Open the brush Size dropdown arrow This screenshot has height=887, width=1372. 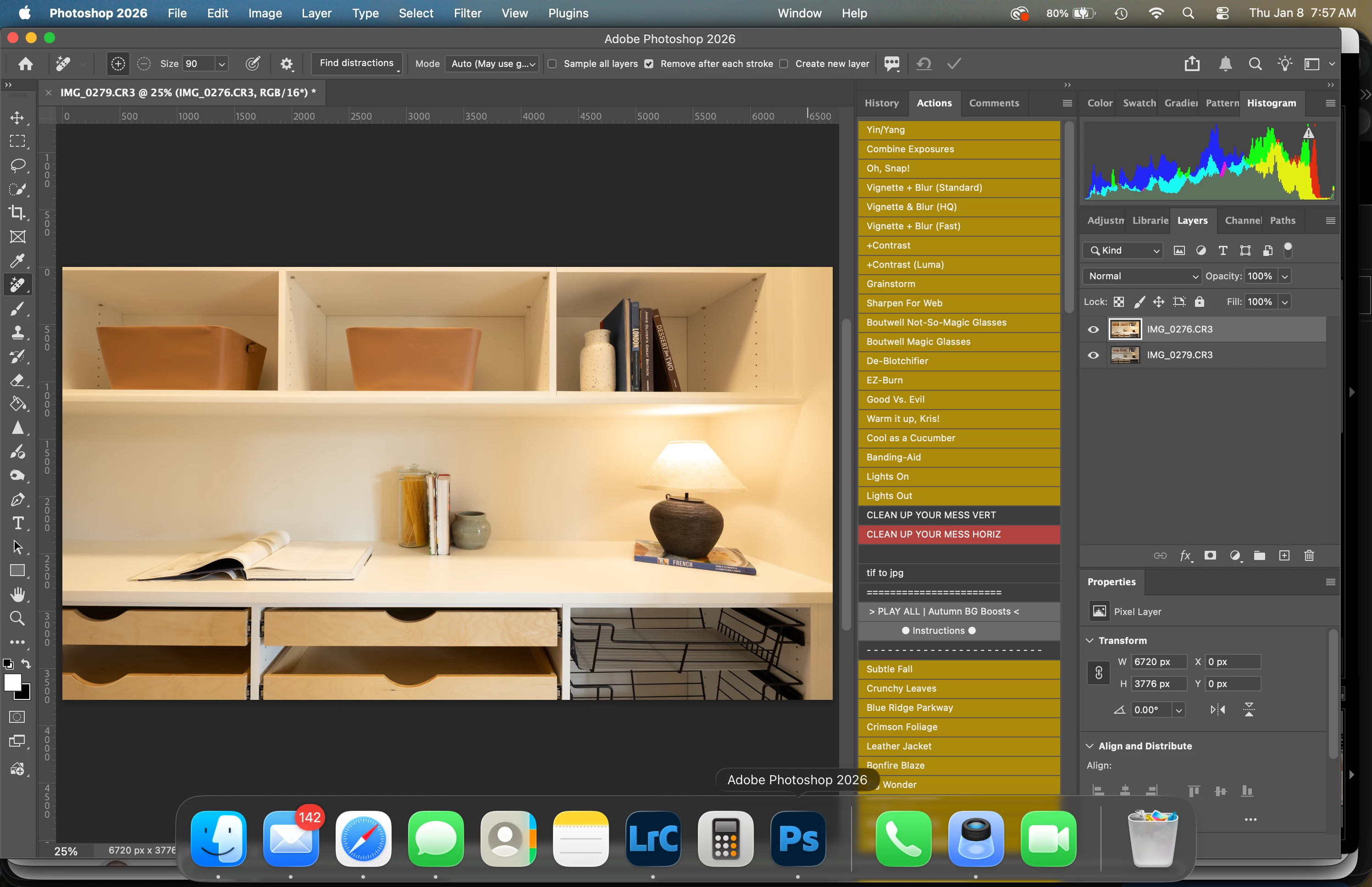coord(221,63)
